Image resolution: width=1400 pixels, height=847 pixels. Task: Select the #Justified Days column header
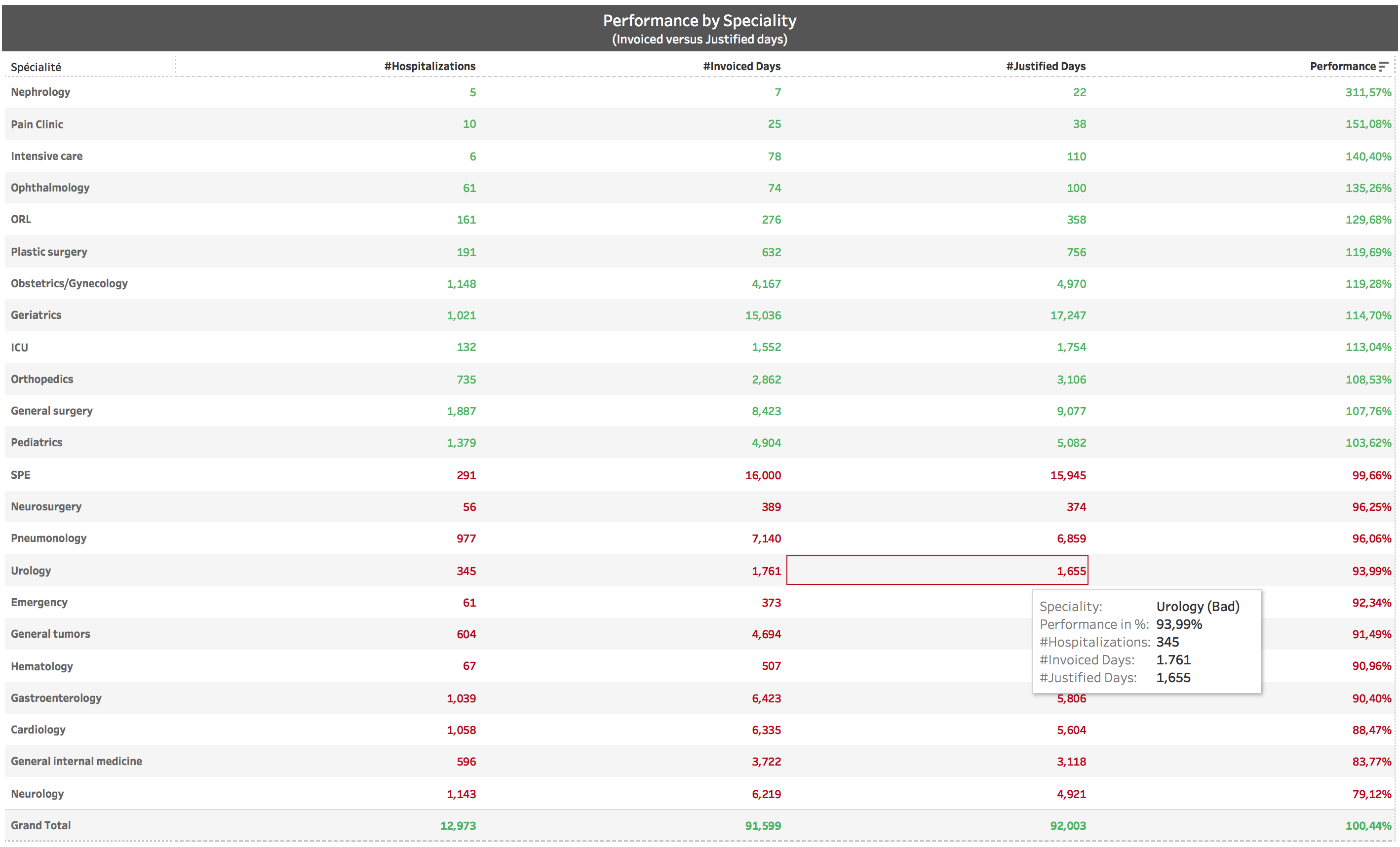point(1046,67)
